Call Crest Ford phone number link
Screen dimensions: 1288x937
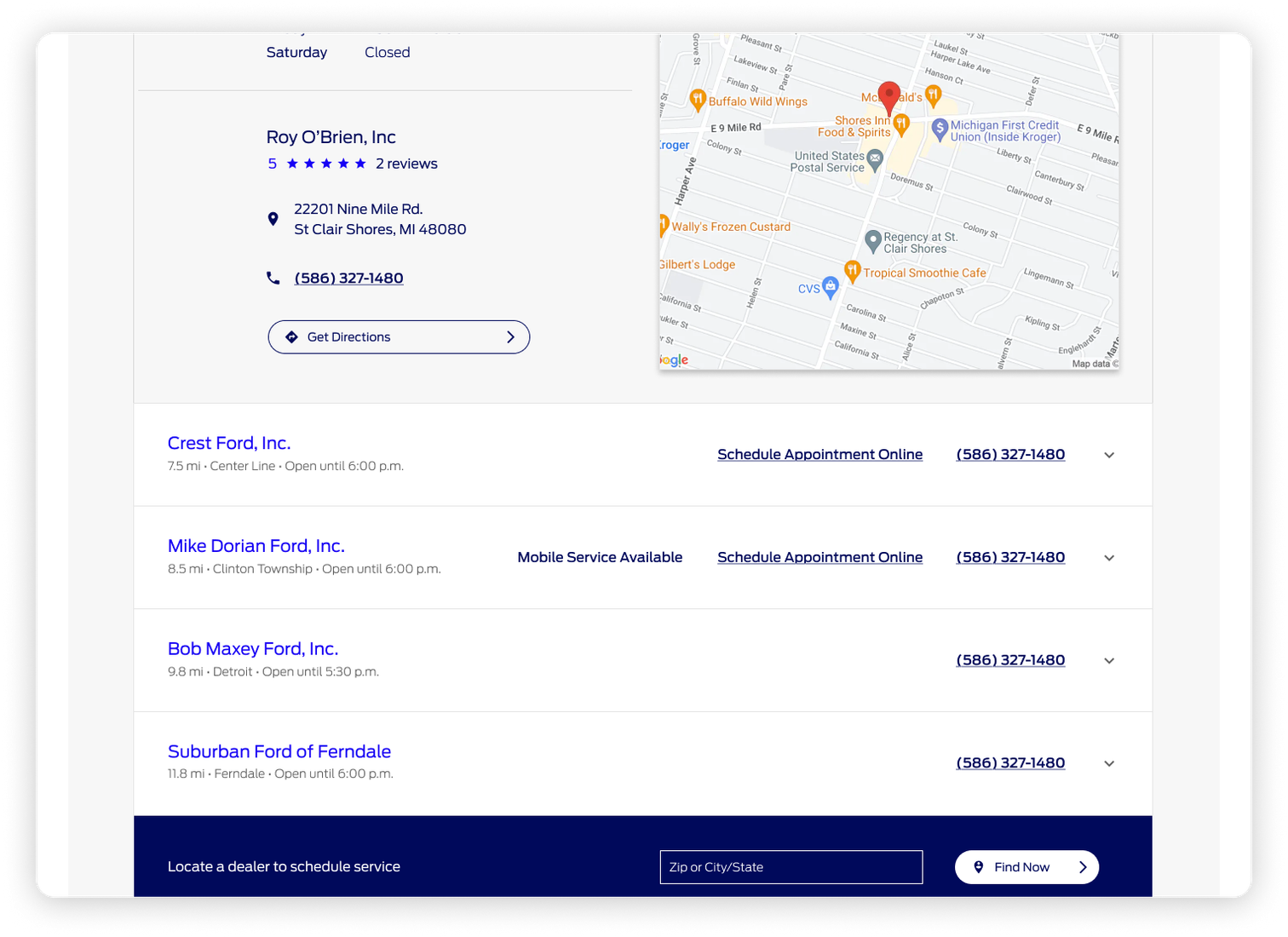coord(1010,455)
